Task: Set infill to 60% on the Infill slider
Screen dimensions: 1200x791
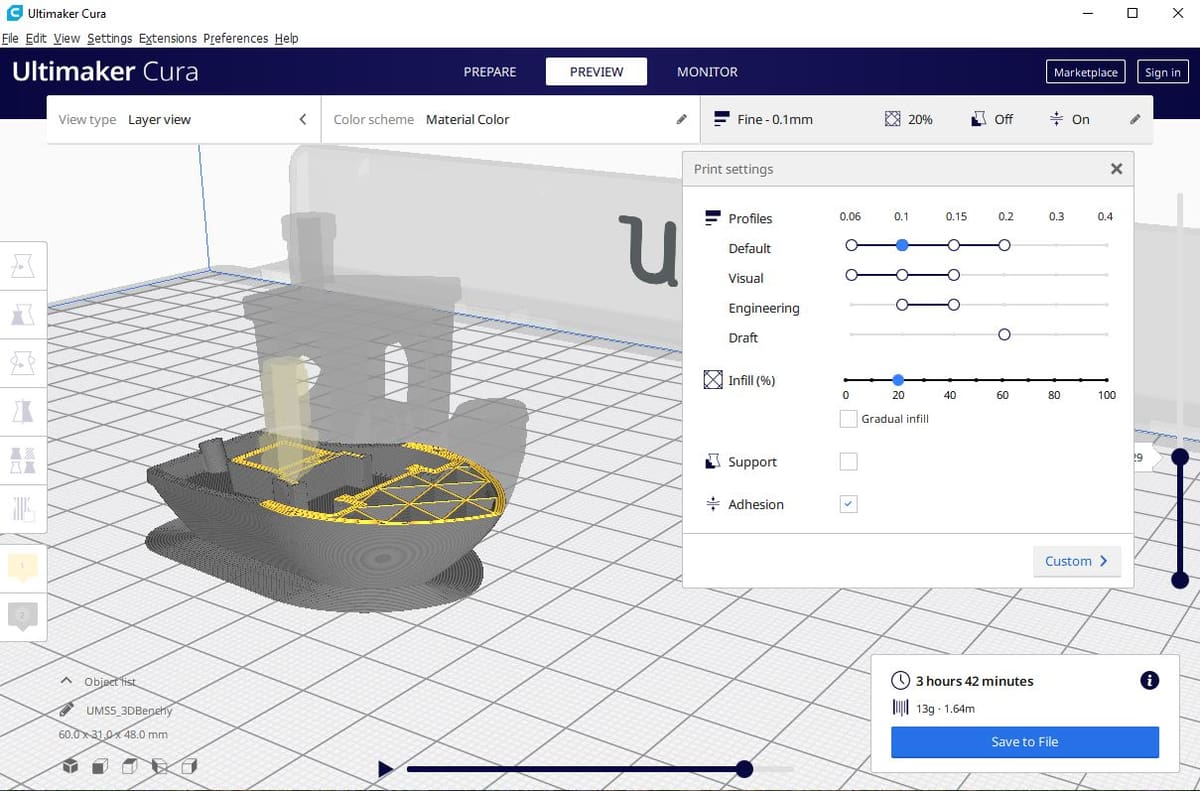Action: (1002, 380)
